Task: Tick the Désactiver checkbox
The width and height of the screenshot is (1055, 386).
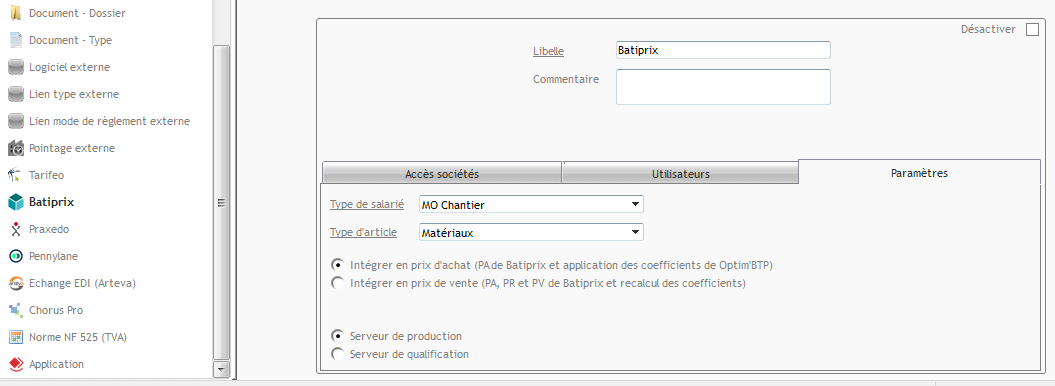Action: (x=1032, y=30)
